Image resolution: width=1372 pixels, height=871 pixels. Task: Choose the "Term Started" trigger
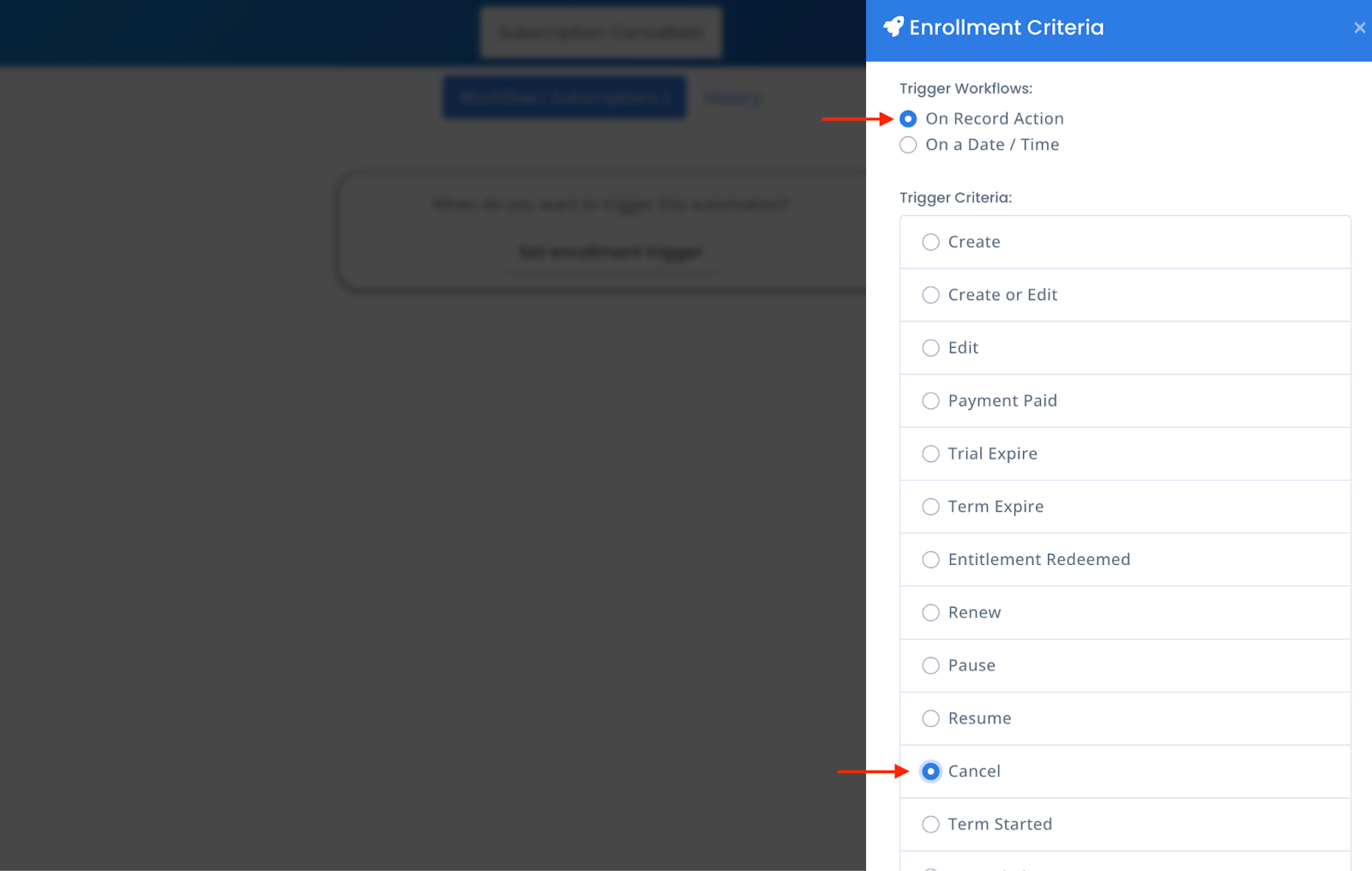click(930, 824)
